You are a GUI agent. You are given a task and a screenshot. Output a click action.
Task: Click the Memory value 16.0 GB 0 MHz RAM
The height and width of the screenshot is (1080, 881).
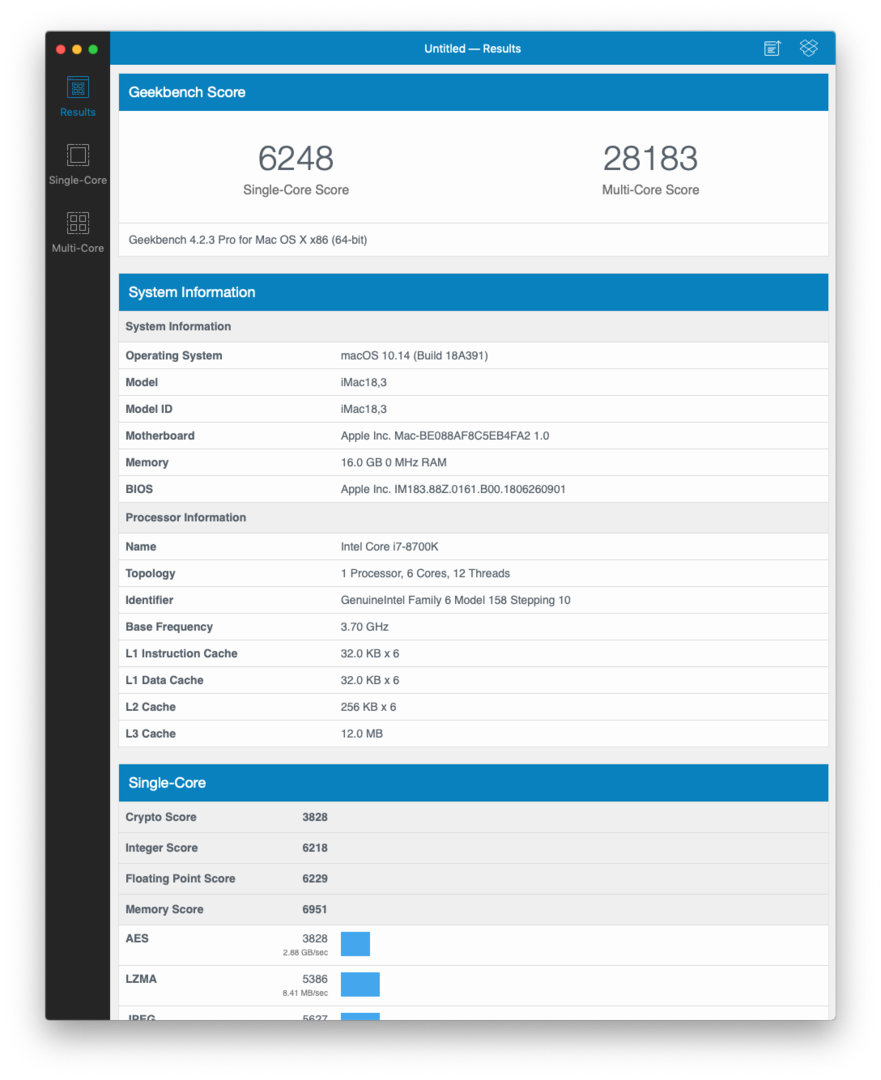click(393, 463)
